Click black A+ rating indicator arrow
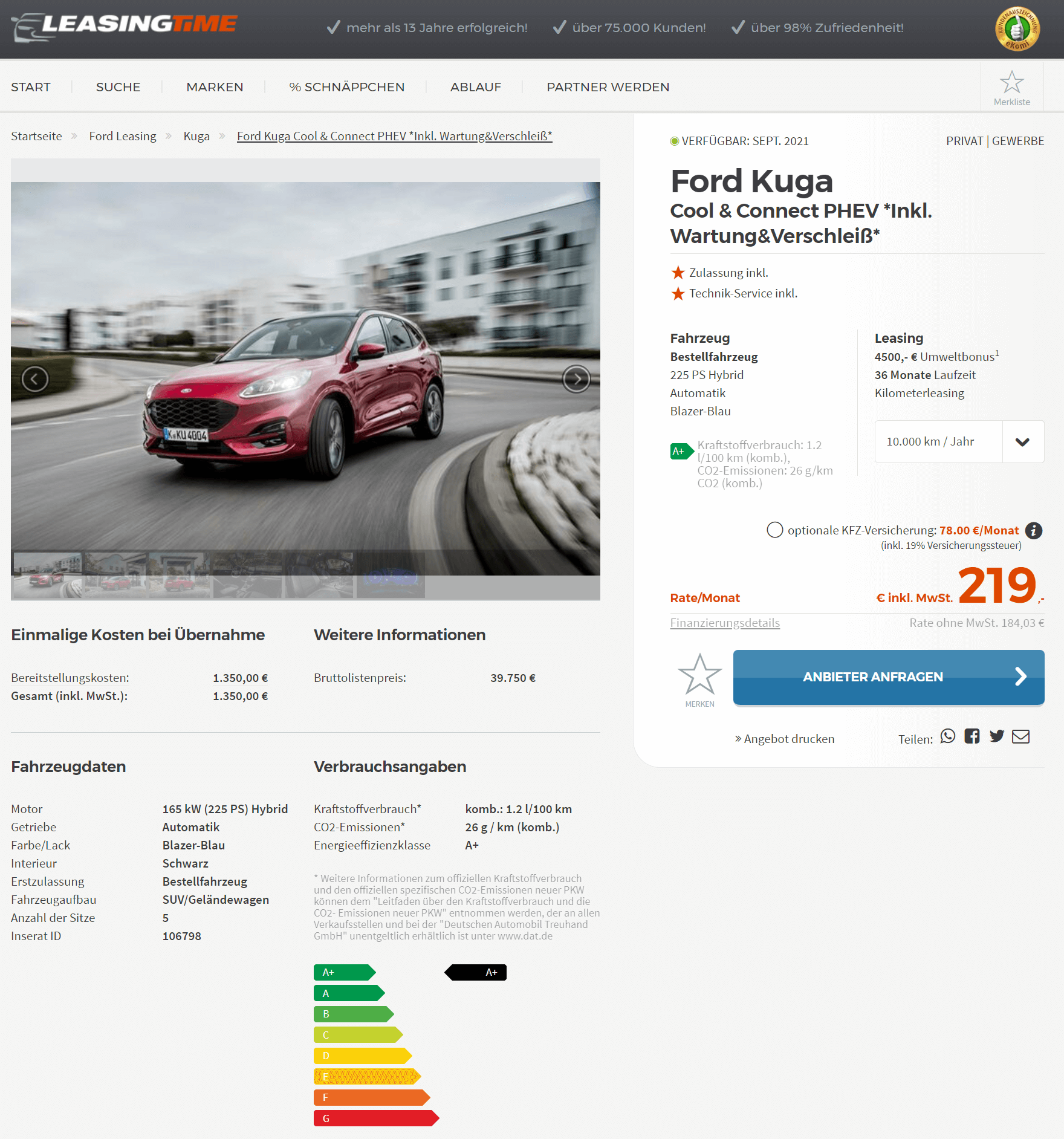The width and height of the screenshot is (1064, 1139). pyautogui.click(x=476, y=972)
